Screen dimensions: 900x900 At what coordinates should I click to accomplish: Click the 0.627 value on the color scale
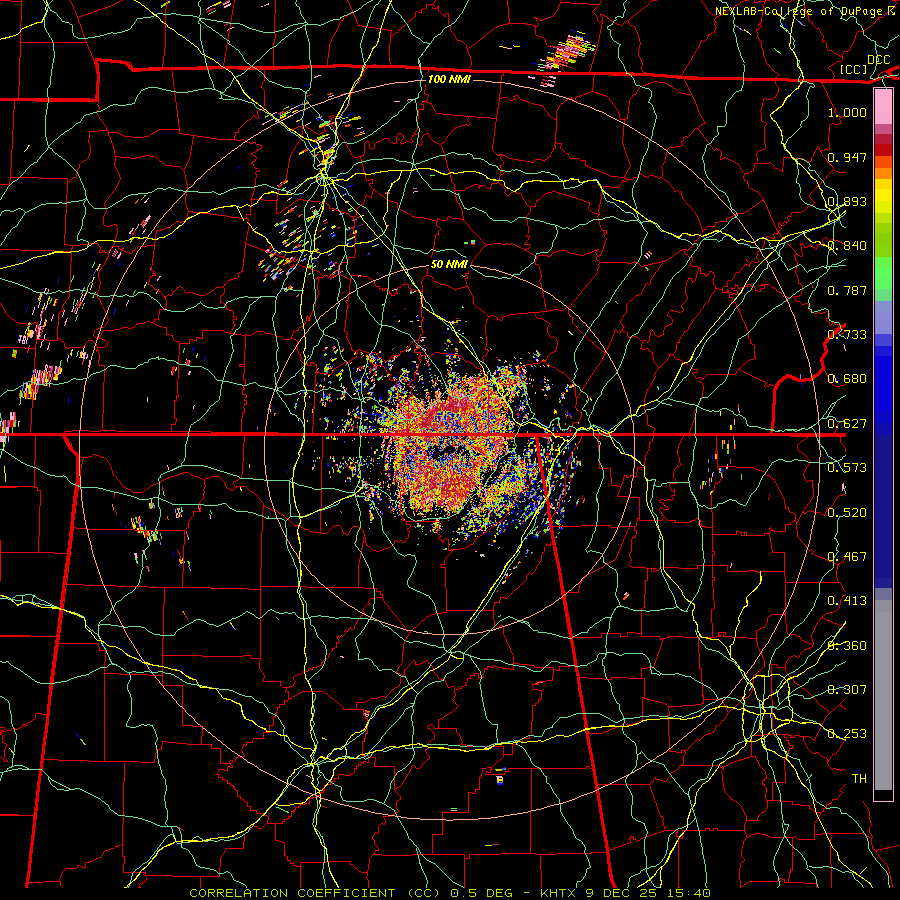pos(847,424)
